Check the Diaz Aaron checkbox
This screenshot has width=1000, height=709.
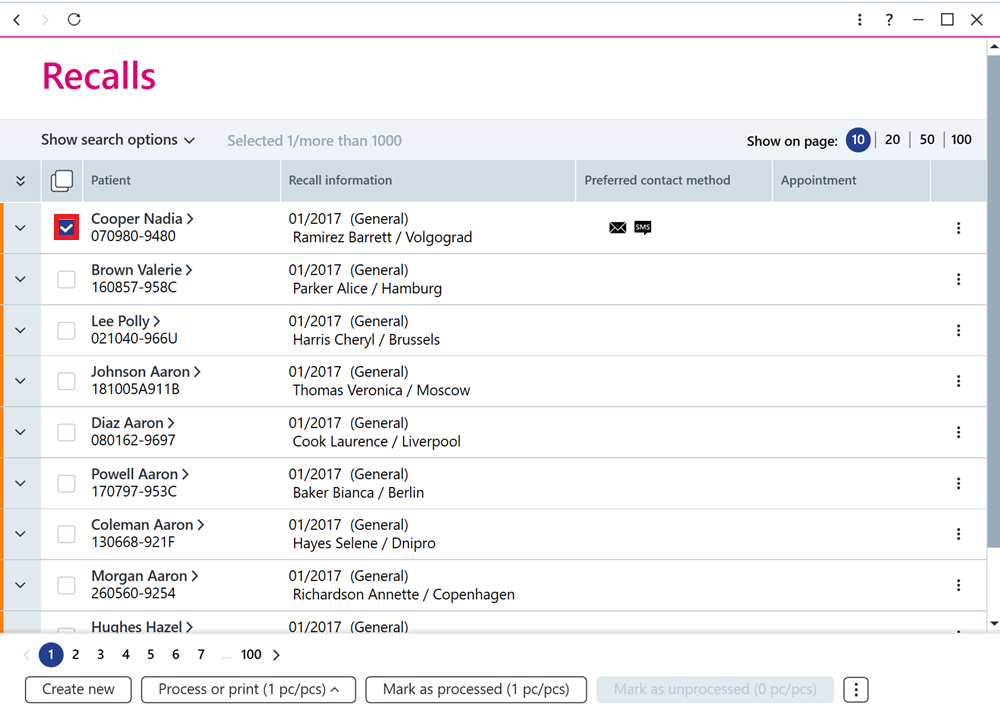click(x=66, y=432)
